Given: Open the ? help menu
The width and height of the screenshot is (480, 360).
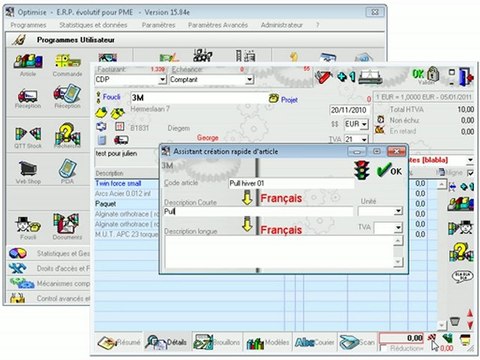Looking at the screenshot, I should (x=318, y=25).
